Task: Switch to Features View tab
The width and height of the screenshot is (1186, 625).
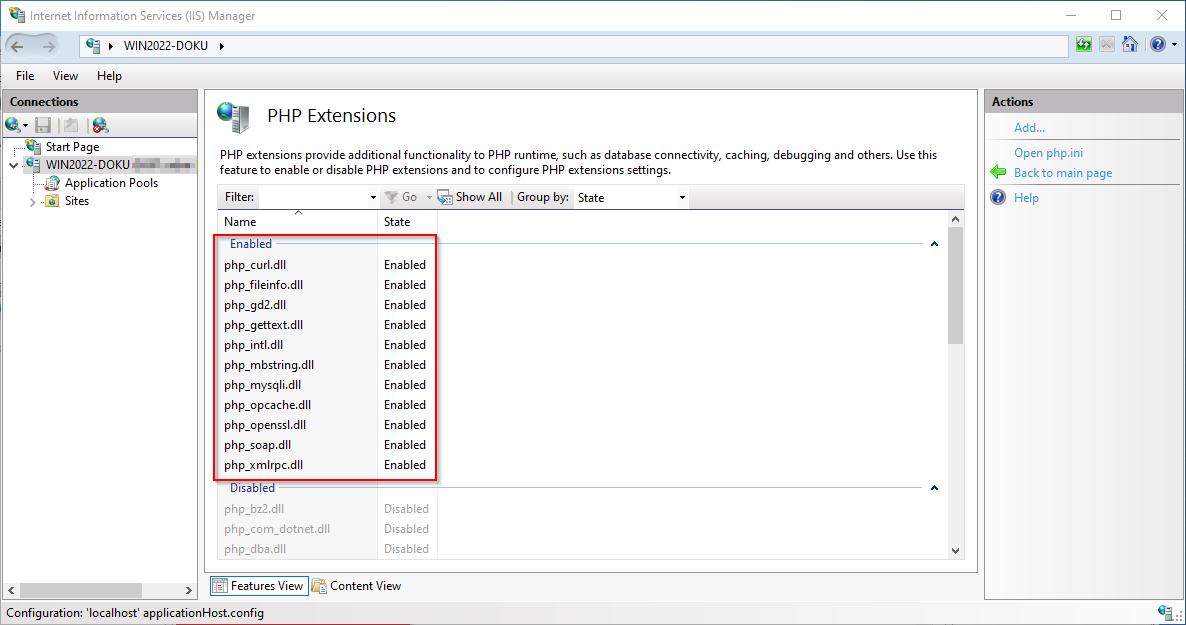Action: click(x=259, y=586)
